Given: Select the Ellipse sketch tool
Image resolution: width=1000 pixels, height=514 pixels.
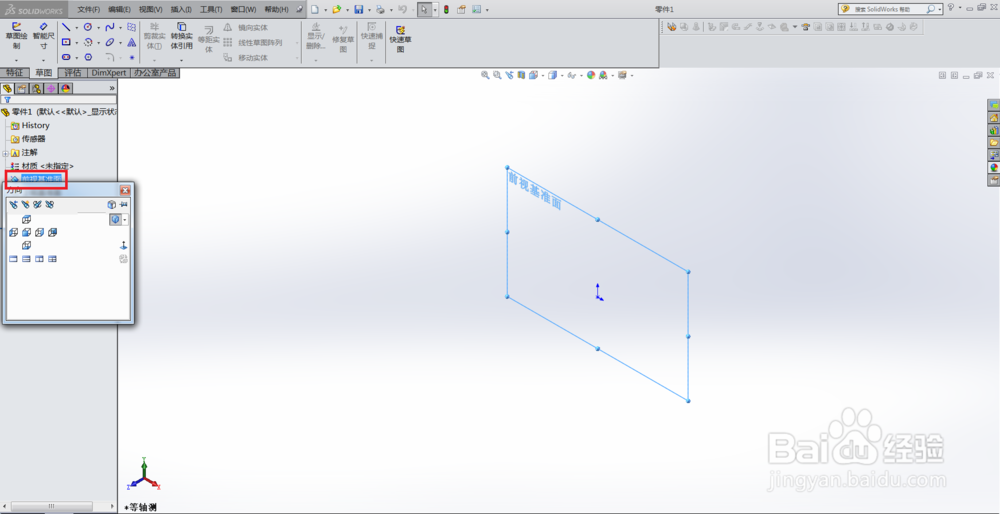Looking at the screenshot, I should click(110, 42).
